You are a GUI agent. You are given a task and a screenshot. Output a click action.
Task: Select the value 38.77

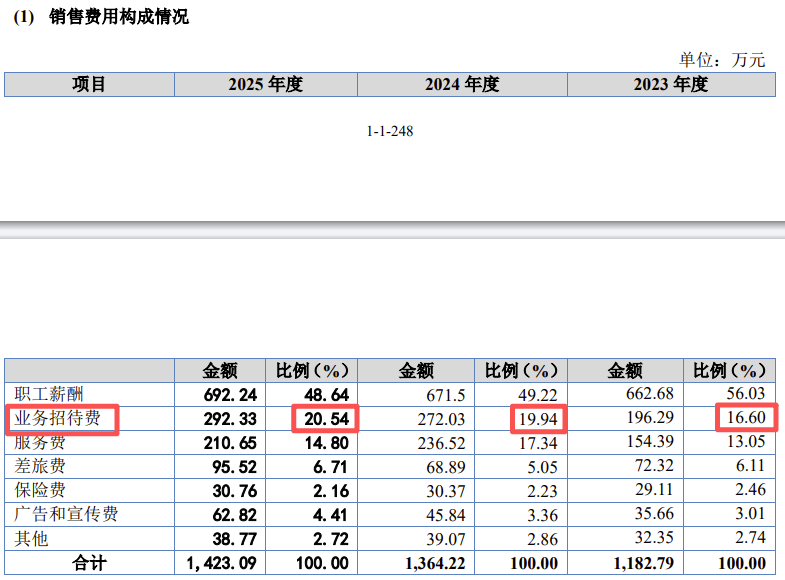point(234,539)
